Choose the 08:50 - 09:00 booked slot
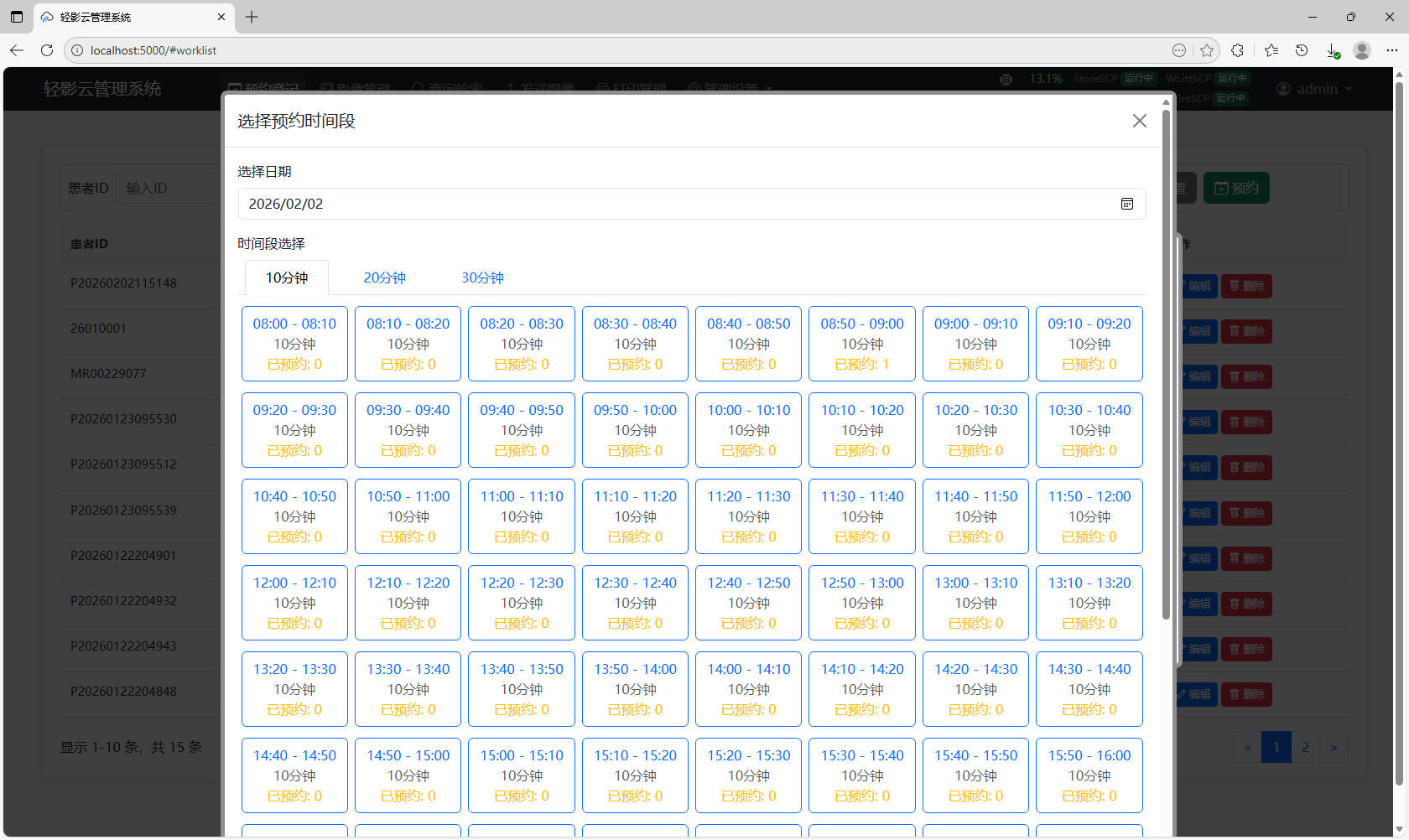 click(861, 344)
